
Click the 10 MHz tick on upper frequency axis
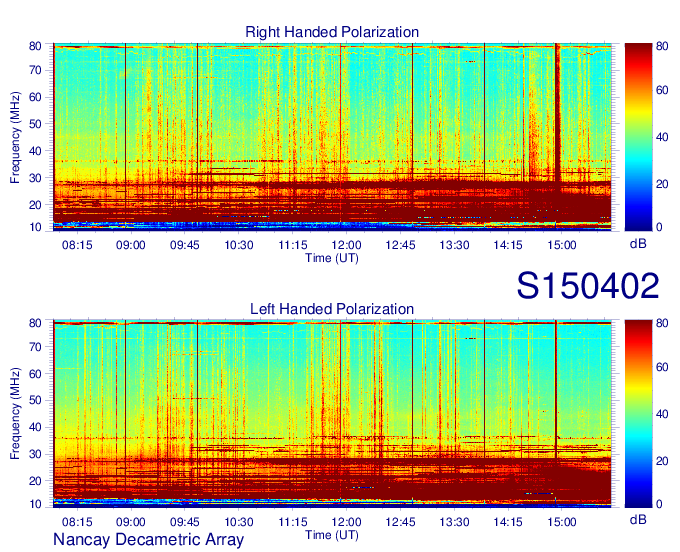(35, 227)
